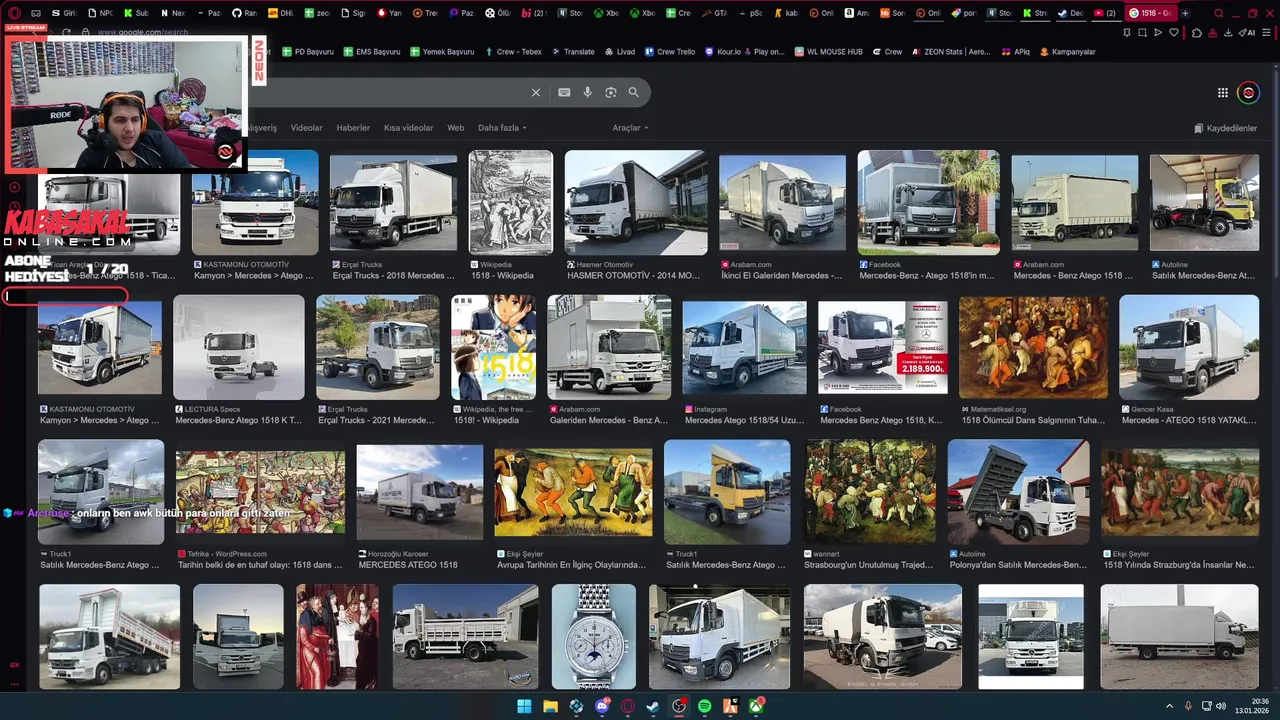
Task: Open the Opera GX menu logo
Action: point(14,13)
